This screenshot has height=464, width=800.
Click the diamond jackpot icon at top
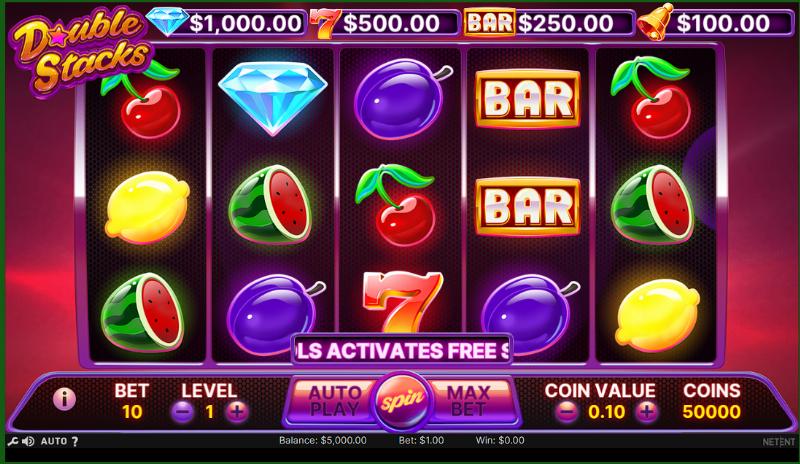(167, 21)
